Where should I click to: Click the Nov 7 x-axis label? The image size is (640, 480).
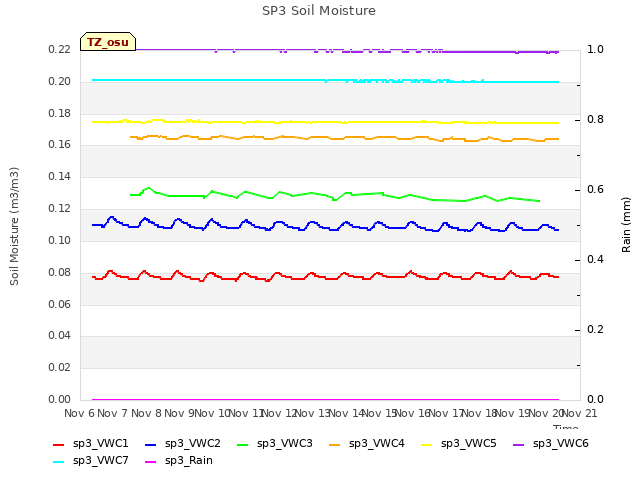tap(113, 413)
